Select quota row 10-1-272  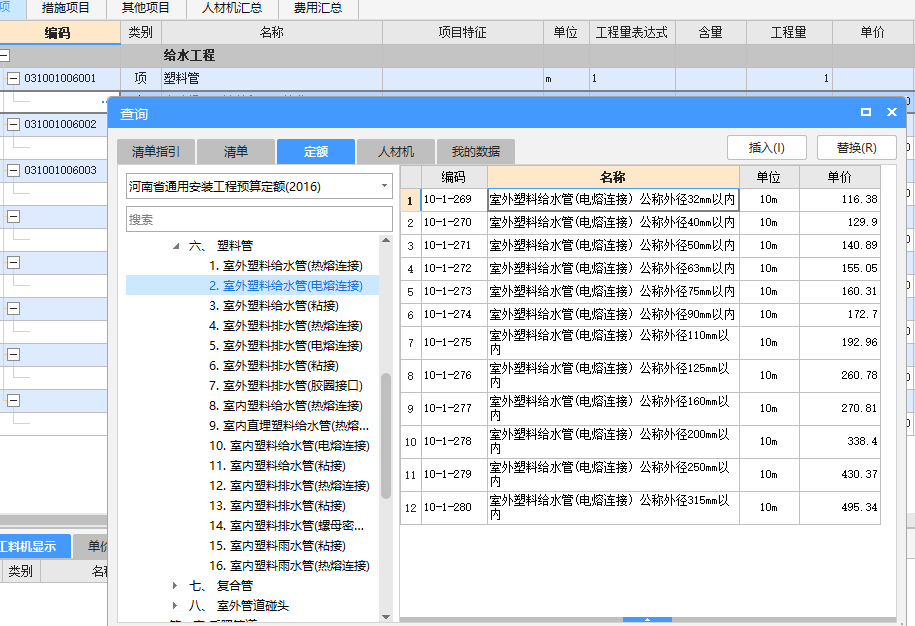tap(640, 268)
